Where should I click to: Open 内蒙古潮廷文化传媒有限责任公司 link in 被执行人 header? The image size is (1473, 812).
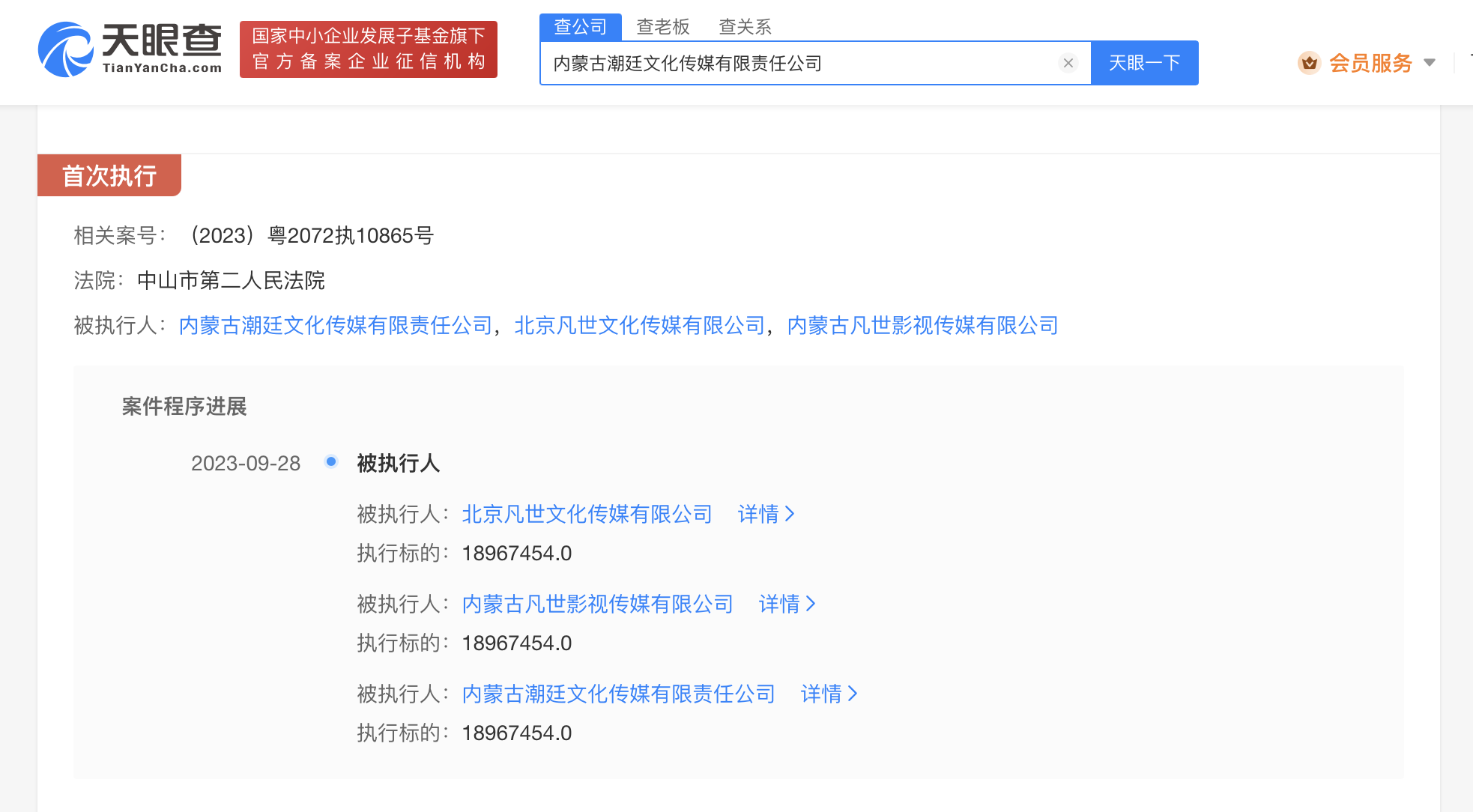pos(336,325)
